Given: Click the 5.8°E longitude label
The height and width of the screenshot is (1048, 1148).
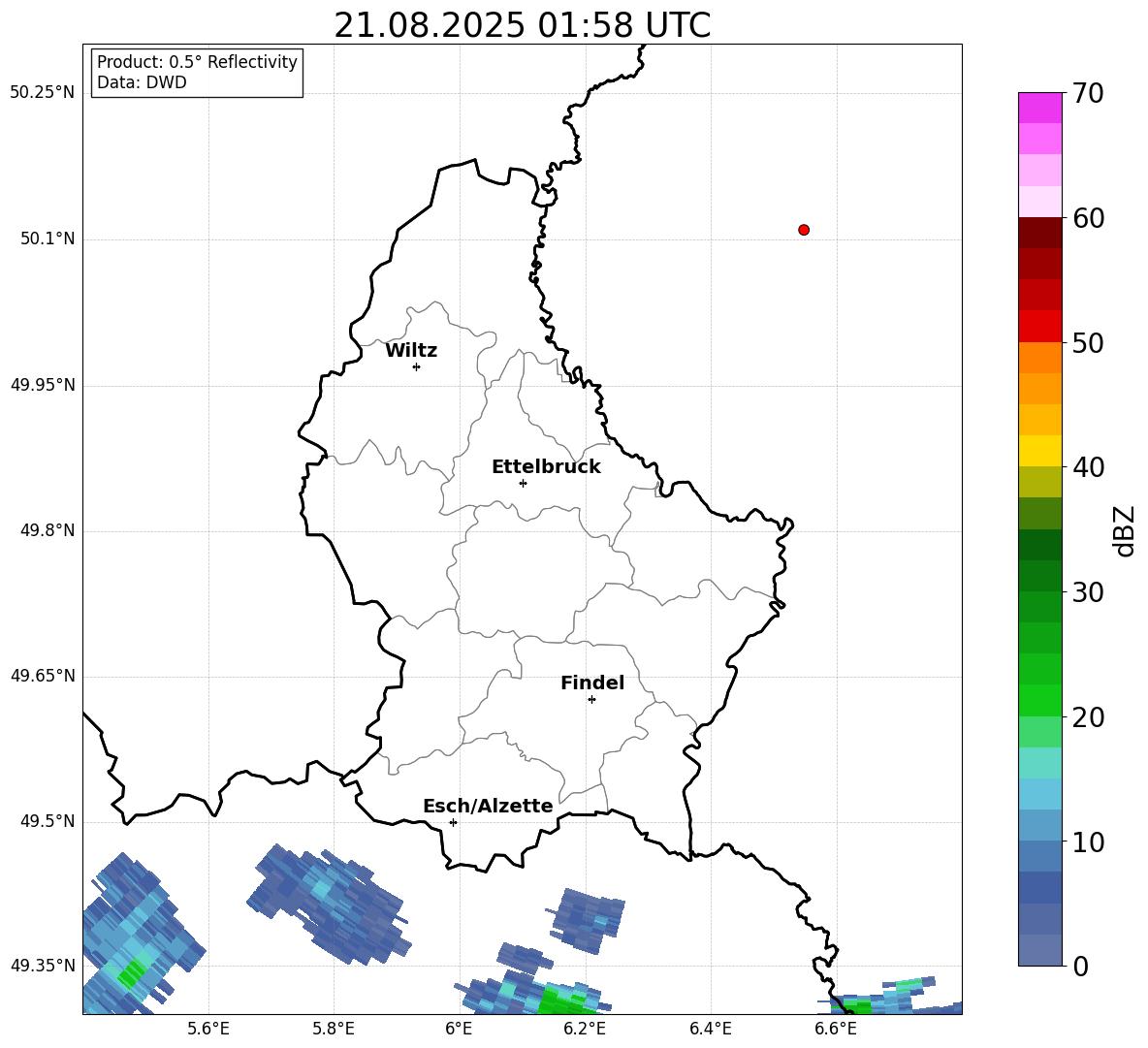Looking at the screenshot, I should pos(334,1029).
